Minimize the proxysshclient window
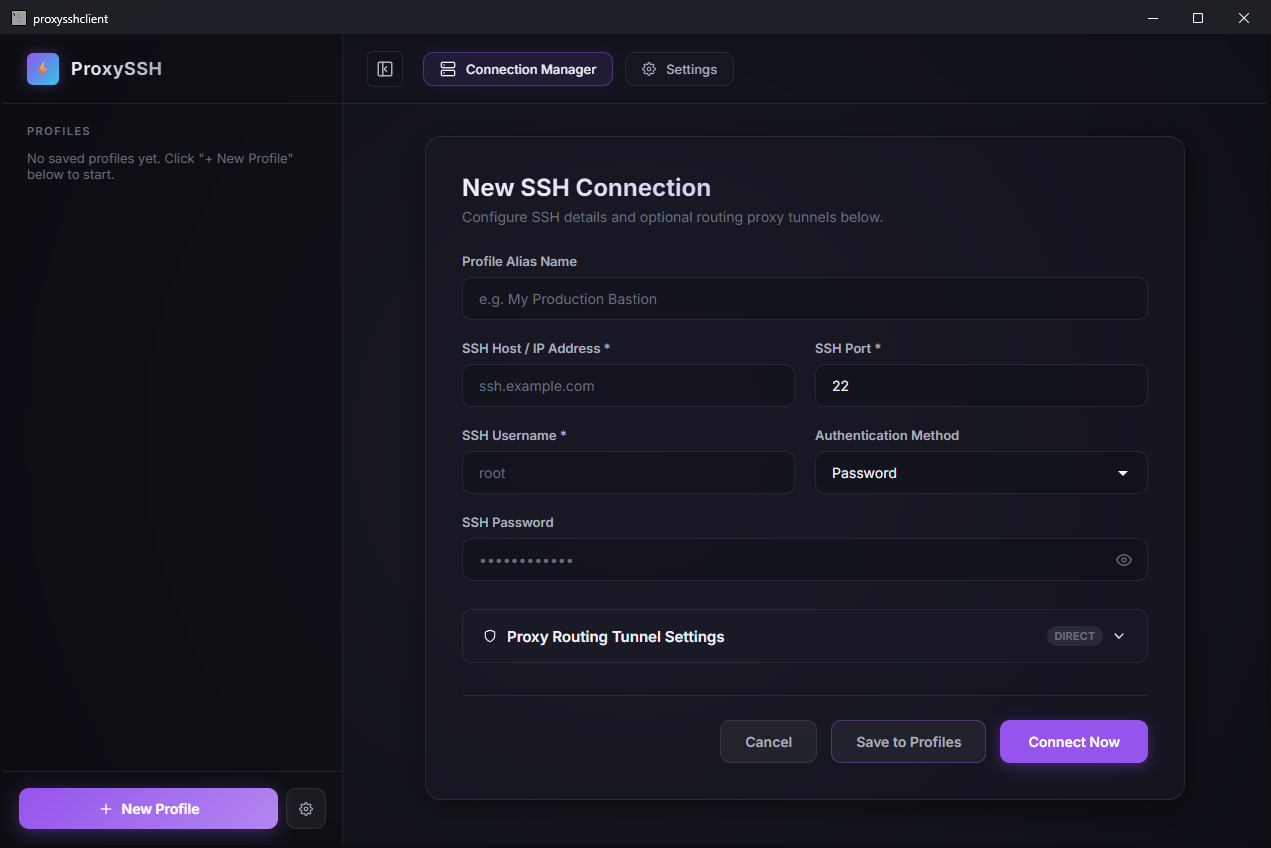This screenshot has width=1271, height=848. point(1152,18)
